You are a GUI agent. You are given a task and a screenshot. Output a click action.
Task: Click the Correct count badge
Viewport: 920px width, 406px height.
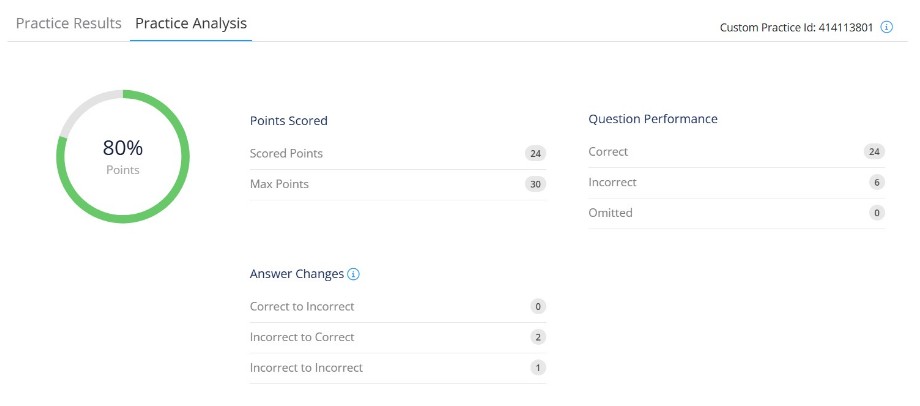click(876, 152)
